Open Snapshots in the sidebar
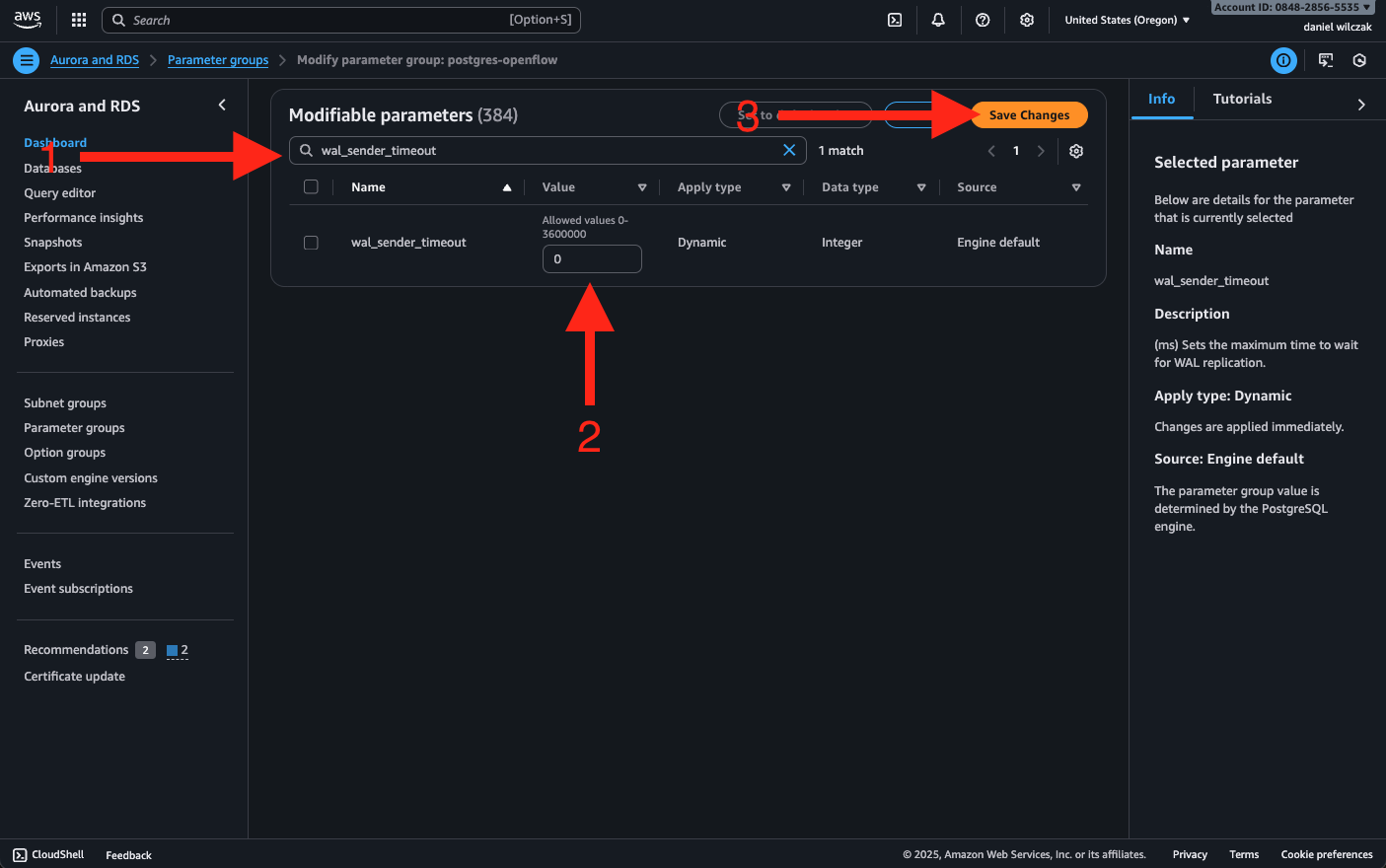1386x868 pixels. pos(53,243)
